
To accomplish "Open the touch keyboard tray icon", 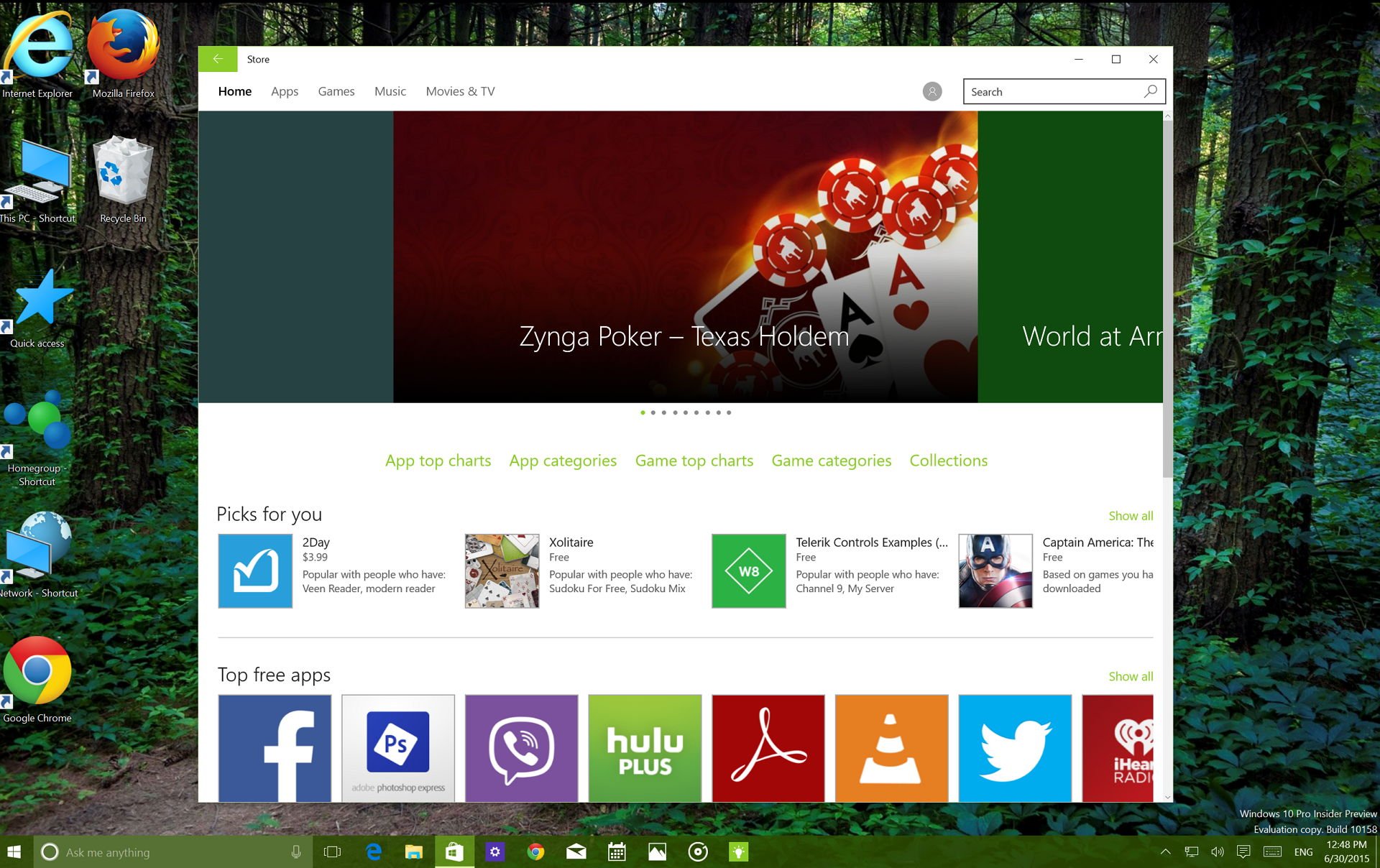I will click(1272, 852).
